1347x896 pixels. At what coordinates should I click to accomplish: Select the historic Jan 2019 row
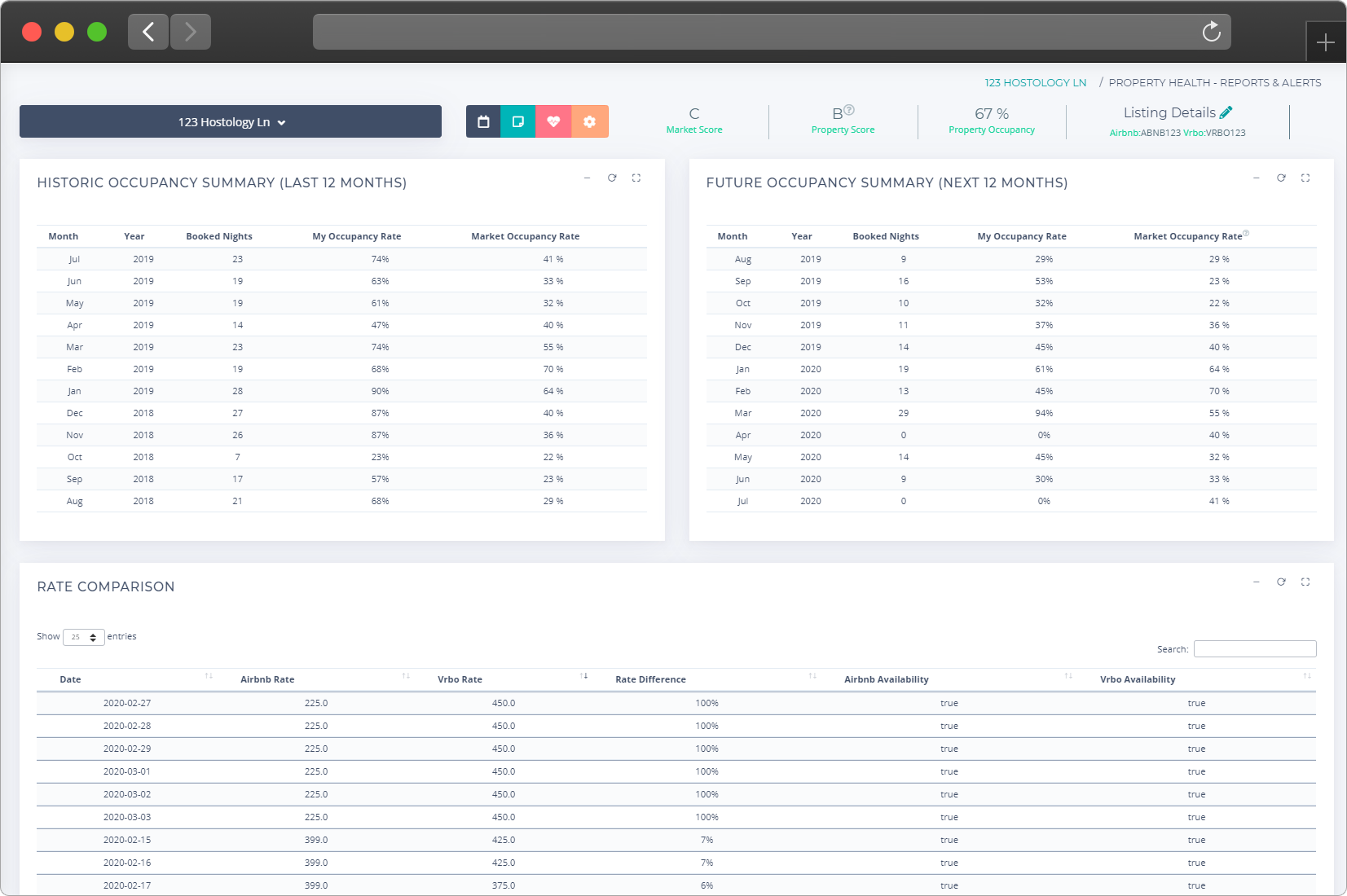342,391
